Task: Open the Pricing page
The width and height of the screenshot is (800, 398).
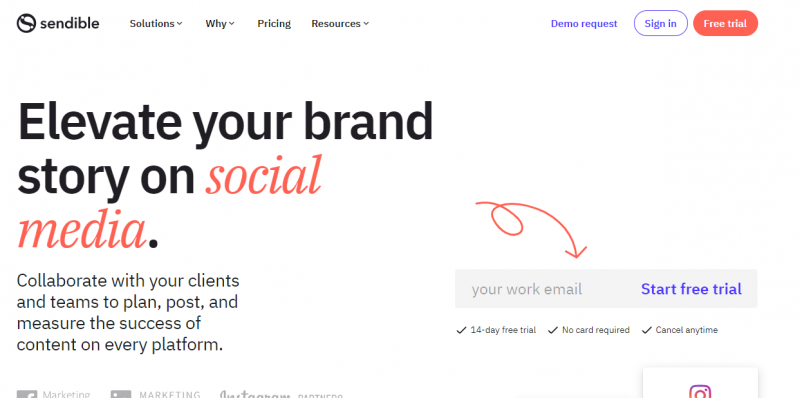Action: (274, 23)
